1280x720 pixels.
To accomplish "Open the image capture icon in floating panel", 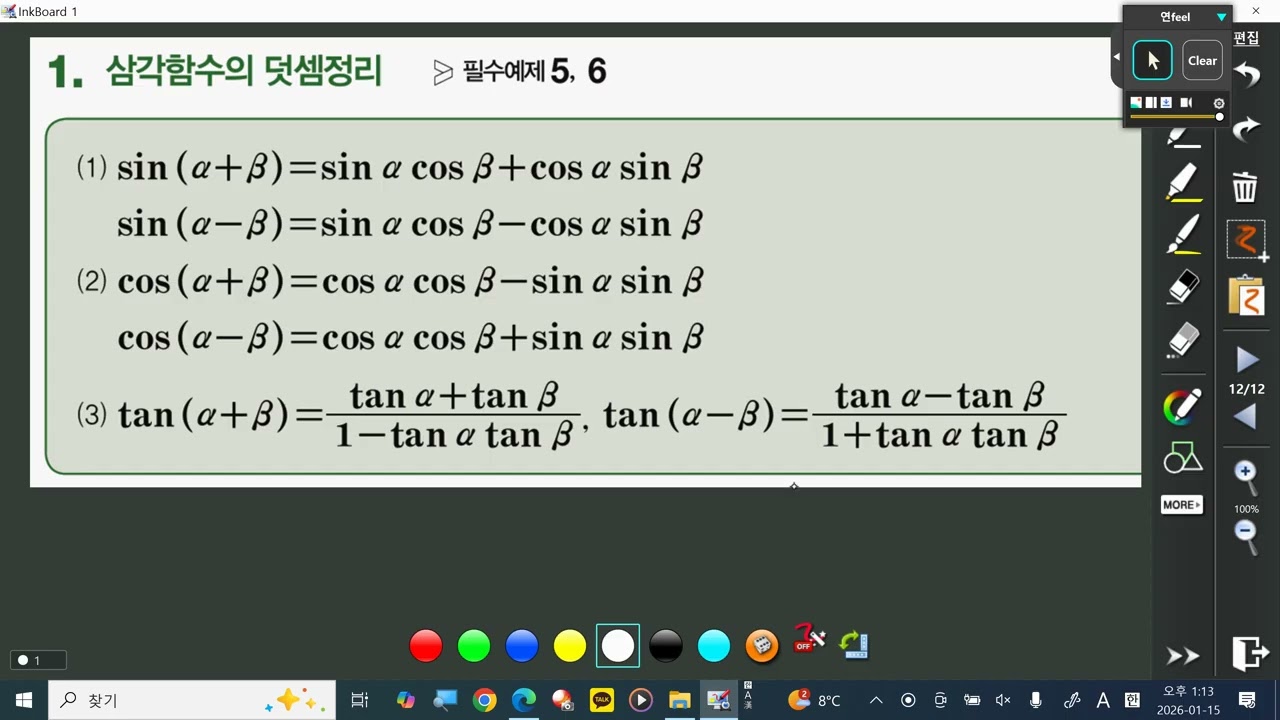I will tap(1136, 102).
